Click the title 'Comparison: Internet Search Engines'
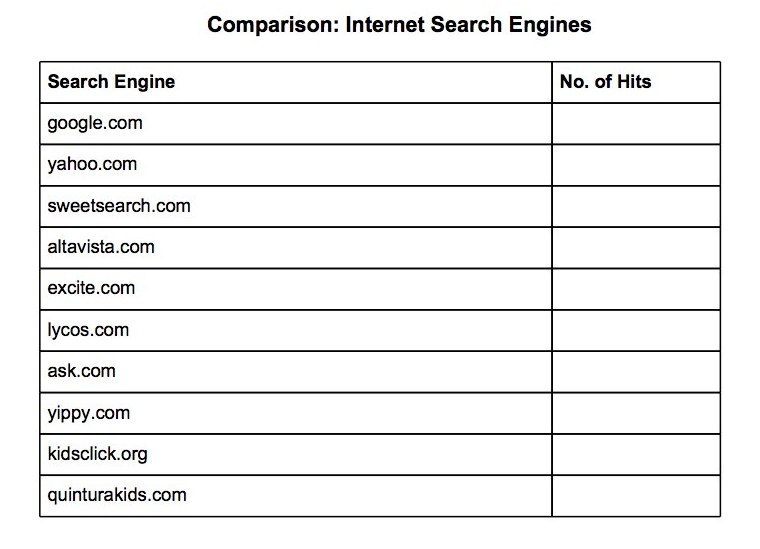Screen dimensions: 760x549 pos(398,23)
